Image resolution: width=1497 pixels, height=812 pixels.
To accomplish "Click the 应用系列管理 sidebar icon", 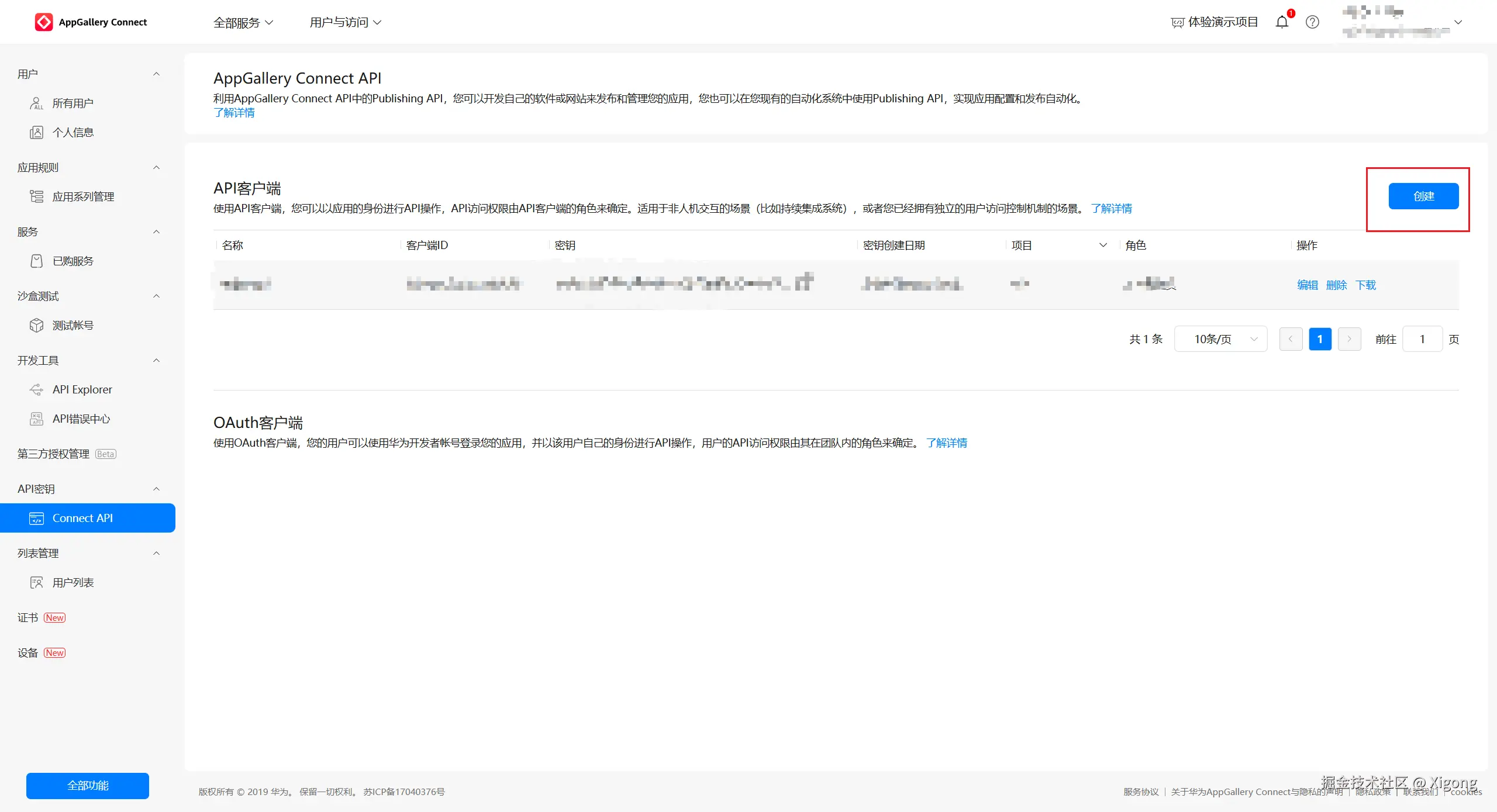I will 36,196.
